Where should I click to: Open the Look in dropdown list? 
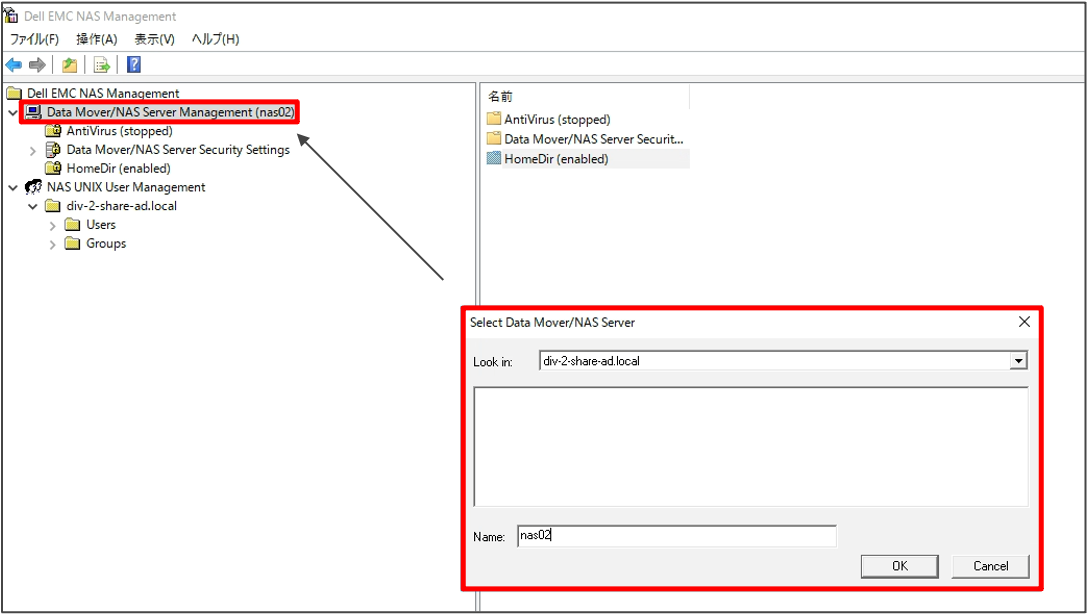pos(1018,361)
